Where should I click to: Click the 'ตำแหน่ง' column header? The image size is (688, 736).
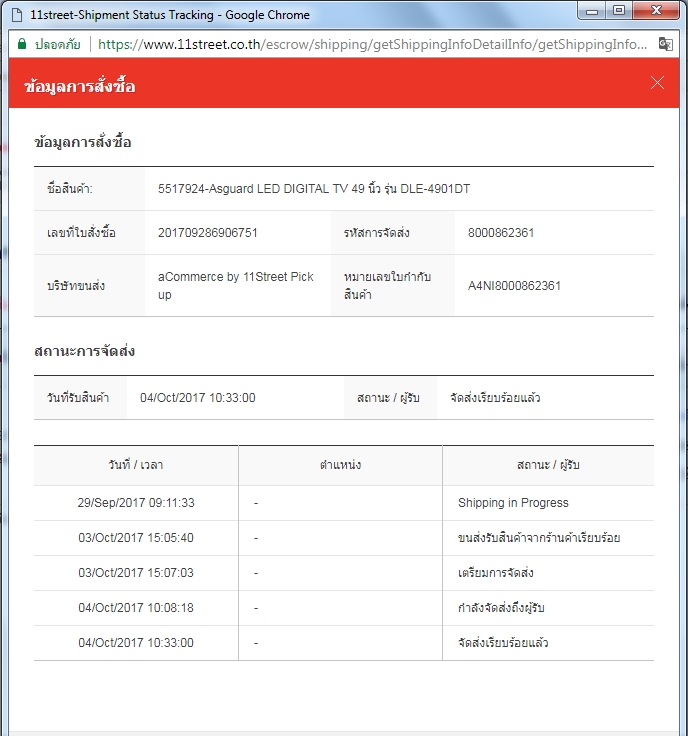tap(340, 465)
